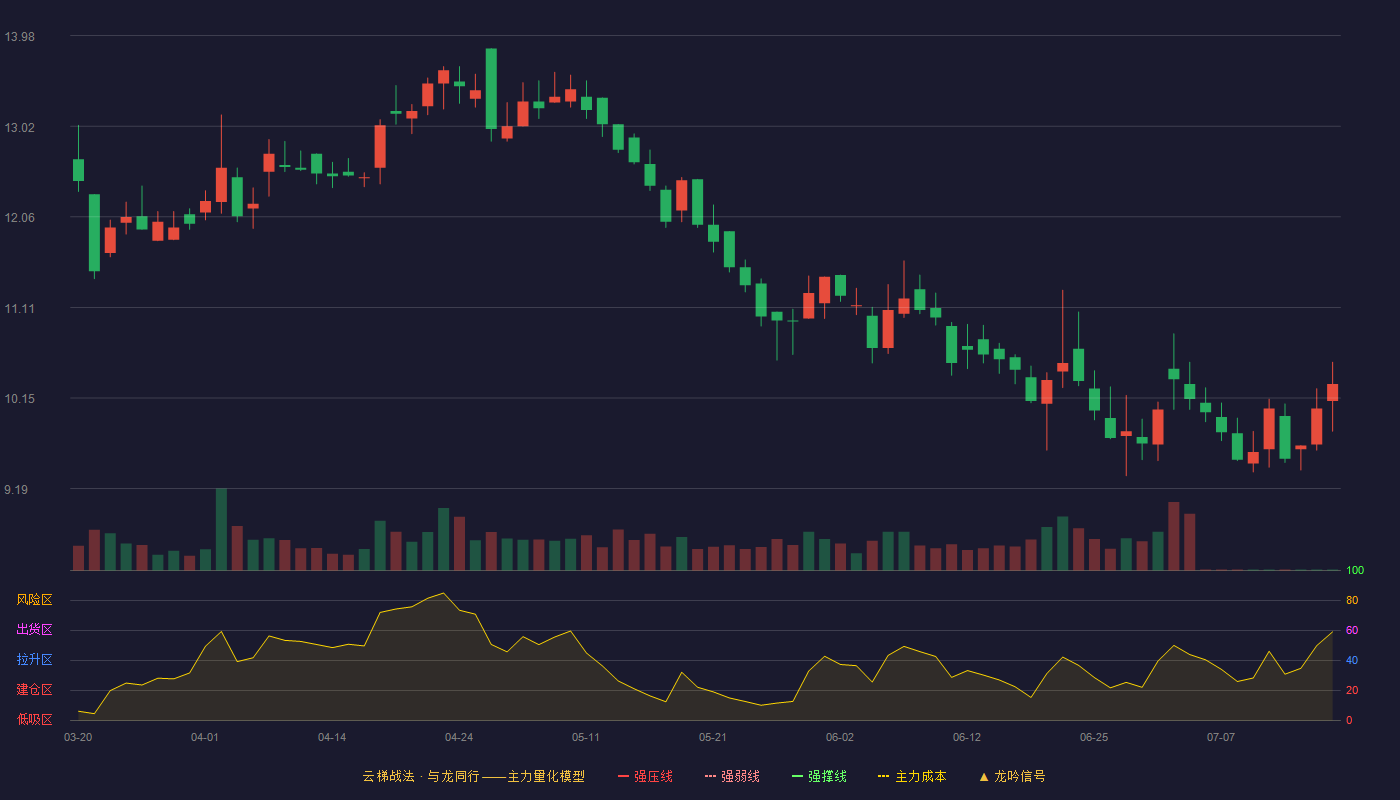Toggle the 强弱线 legend series
1400x800 pixels.
point(732,776)
